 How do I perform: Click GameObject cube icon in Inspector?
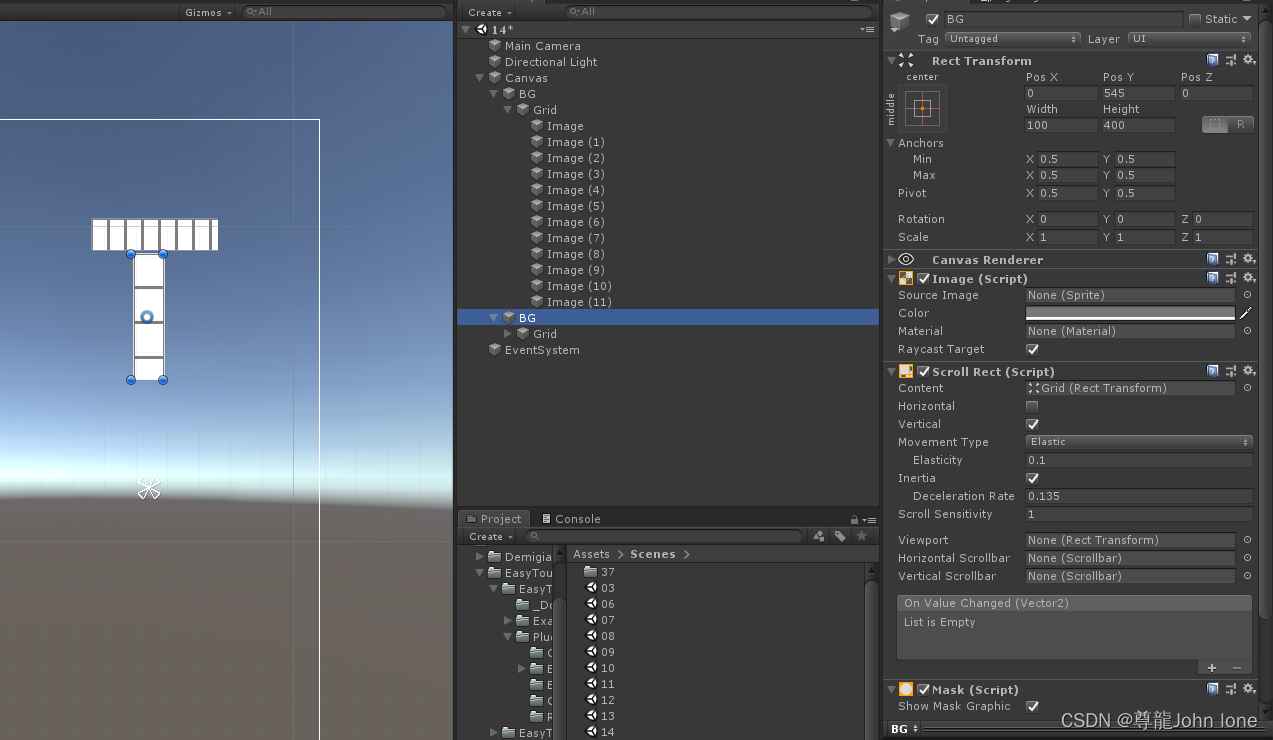click(x=901, y=22)
